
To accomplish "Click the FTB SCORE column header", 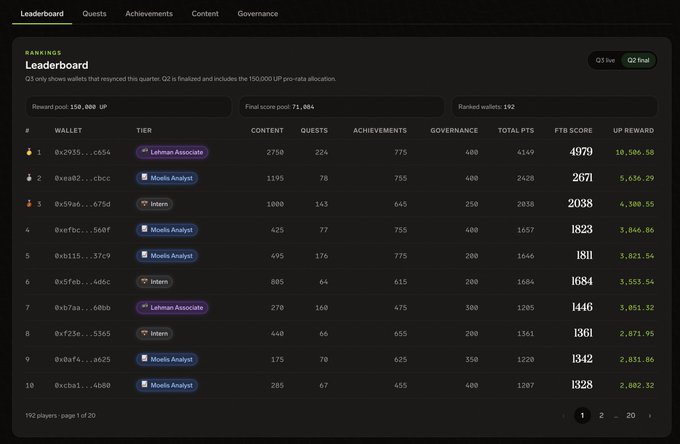I will (573, 131).
